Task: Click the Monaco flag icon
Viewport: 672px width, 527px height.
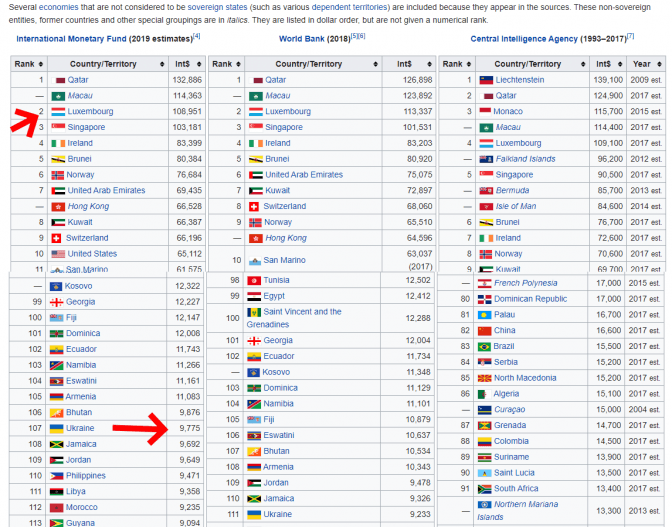Action: click(486, 112)
